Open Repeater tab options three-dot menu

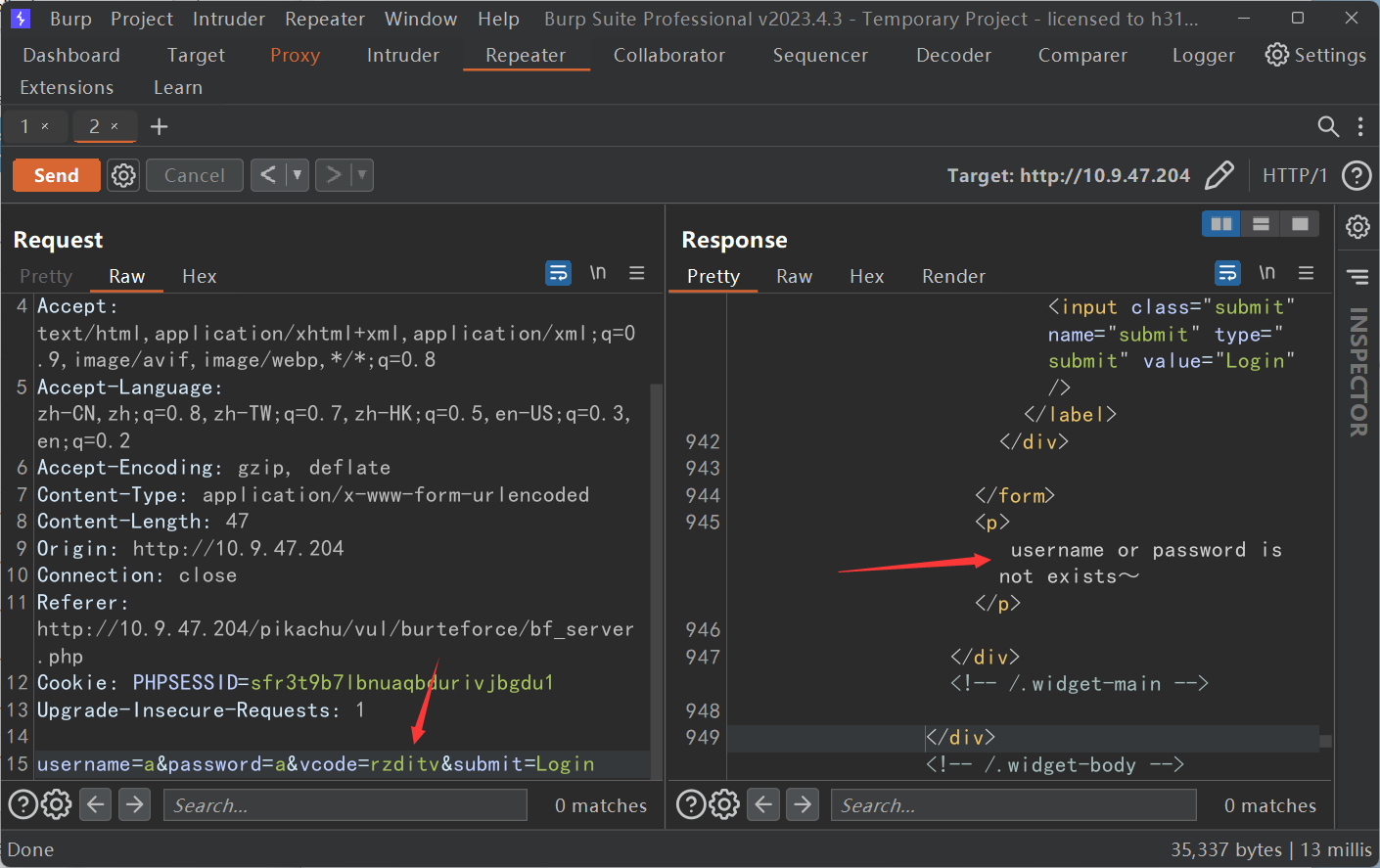[1360, 126]
